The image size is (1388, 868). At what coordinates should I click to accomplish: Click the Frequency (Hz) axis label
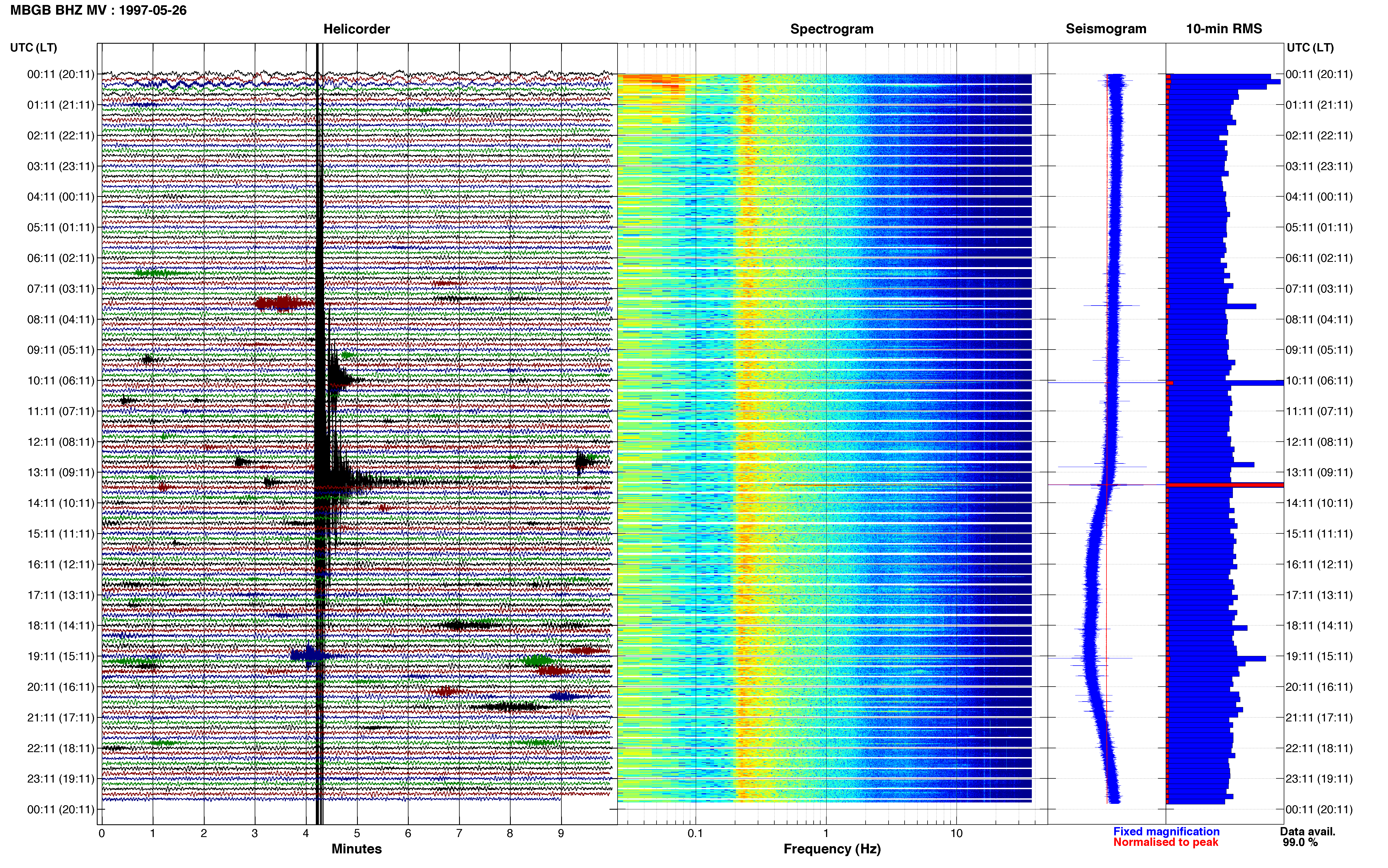[x=832, y=849]
